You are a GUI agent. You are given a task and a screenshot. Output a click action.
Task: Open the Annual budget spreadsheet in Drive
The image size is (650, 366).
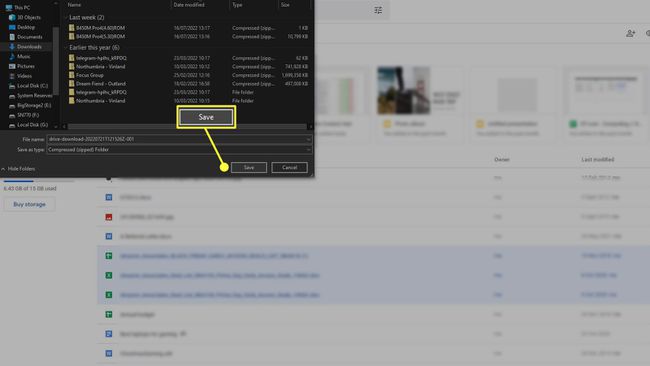coord(137,315)
